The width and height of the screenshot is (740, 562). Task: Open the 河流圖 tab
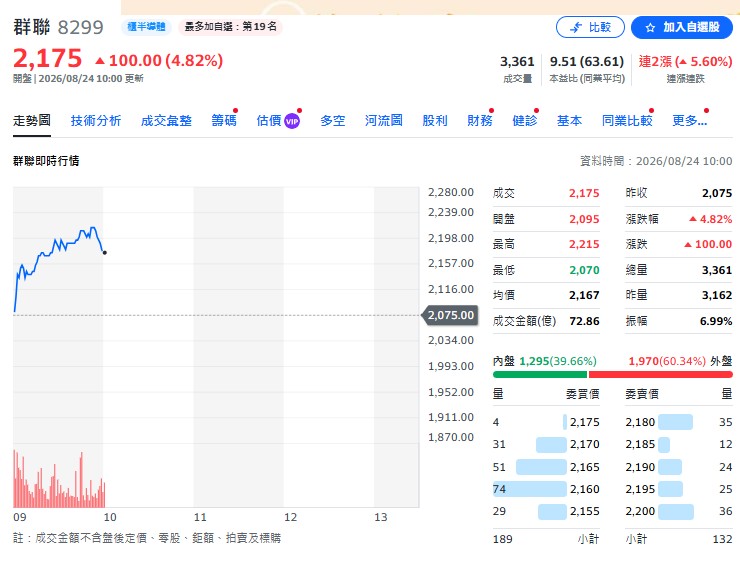384,121
